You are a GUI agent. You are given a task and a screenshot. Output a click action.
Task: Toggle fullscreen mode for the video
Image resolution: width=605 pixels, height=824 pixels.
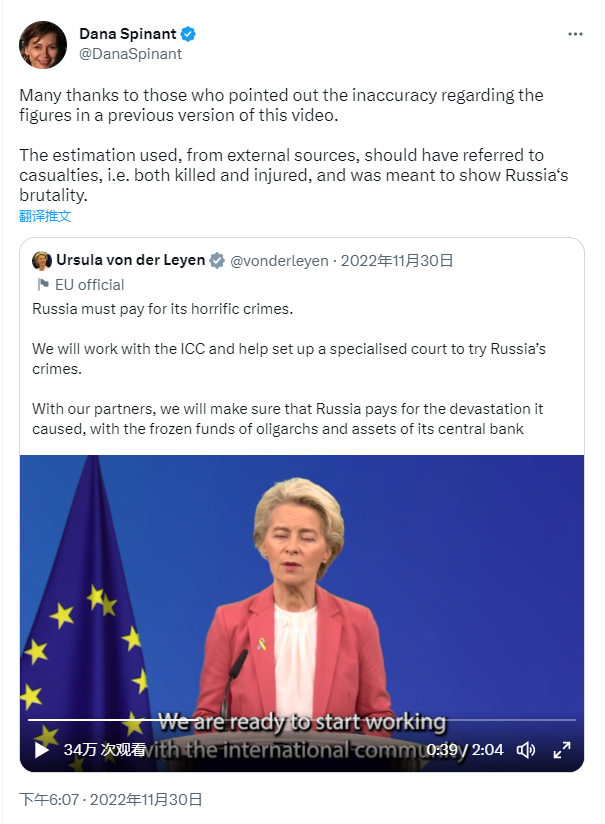[561, 749]
